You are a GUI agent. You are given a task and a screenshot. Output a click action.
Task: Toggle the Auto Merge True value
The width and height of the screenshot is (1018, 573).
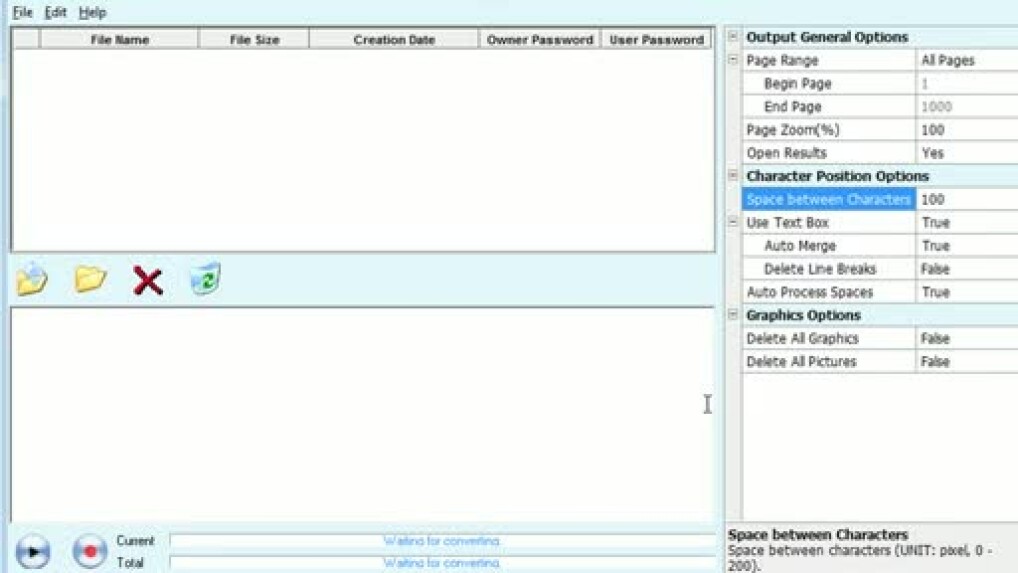pos(965,246)
